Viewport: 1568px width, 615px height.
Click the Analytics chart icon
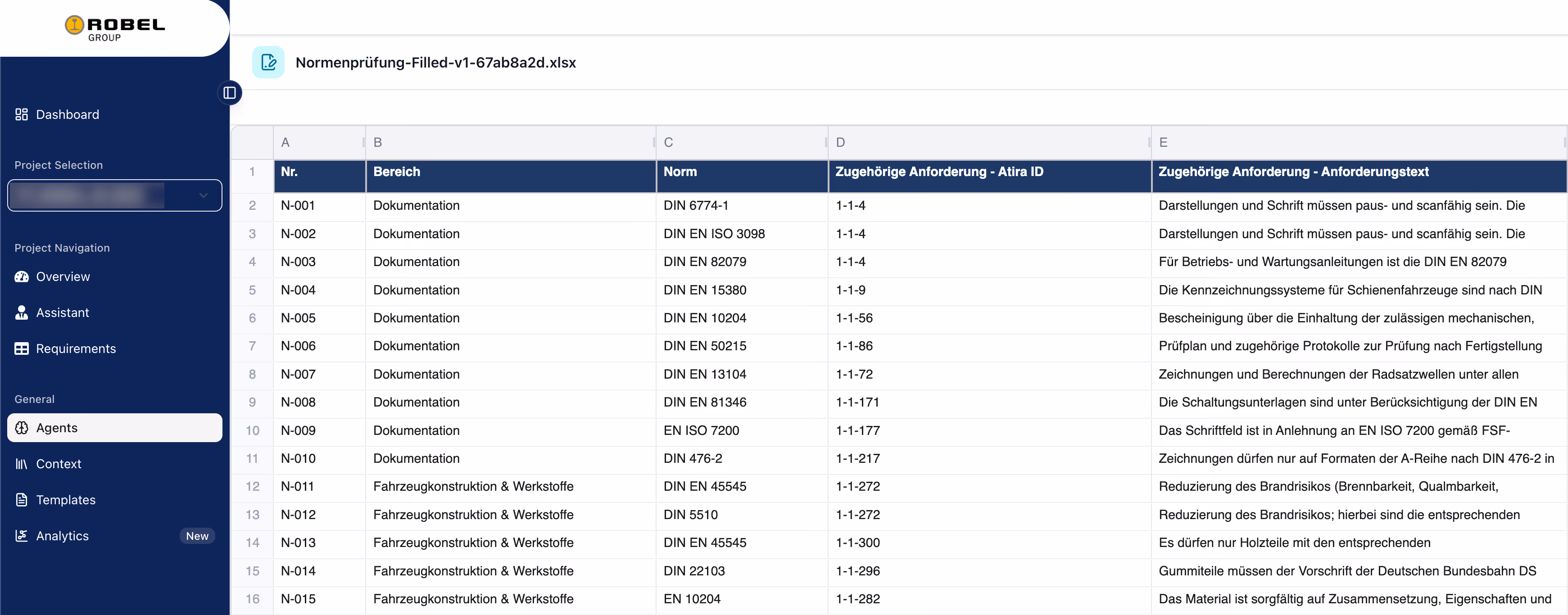click(22, 535)
